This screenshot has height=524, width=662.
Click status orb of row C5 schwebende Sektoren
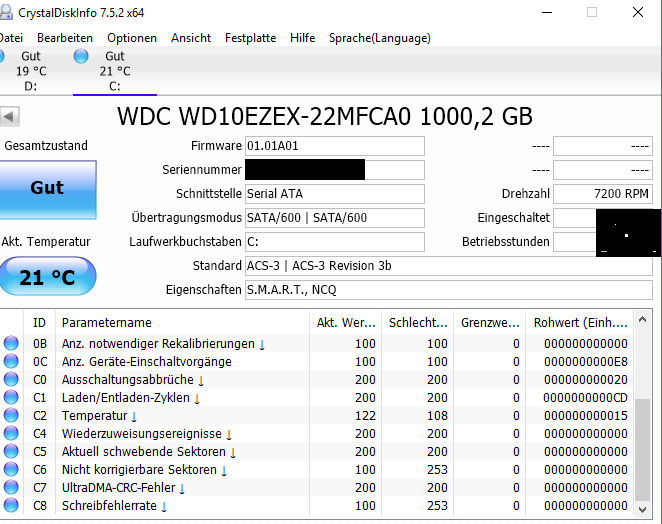11,451
